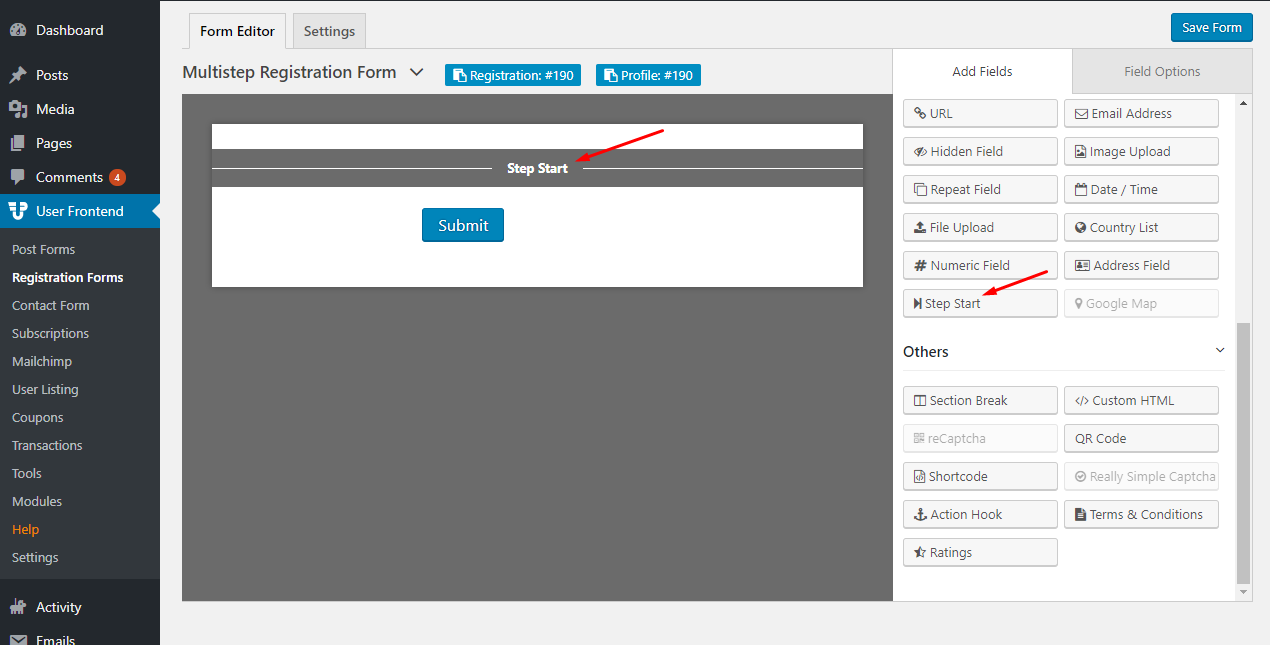Open the Settings tab of form
The image size is (1270, 645).
[329, 31]
